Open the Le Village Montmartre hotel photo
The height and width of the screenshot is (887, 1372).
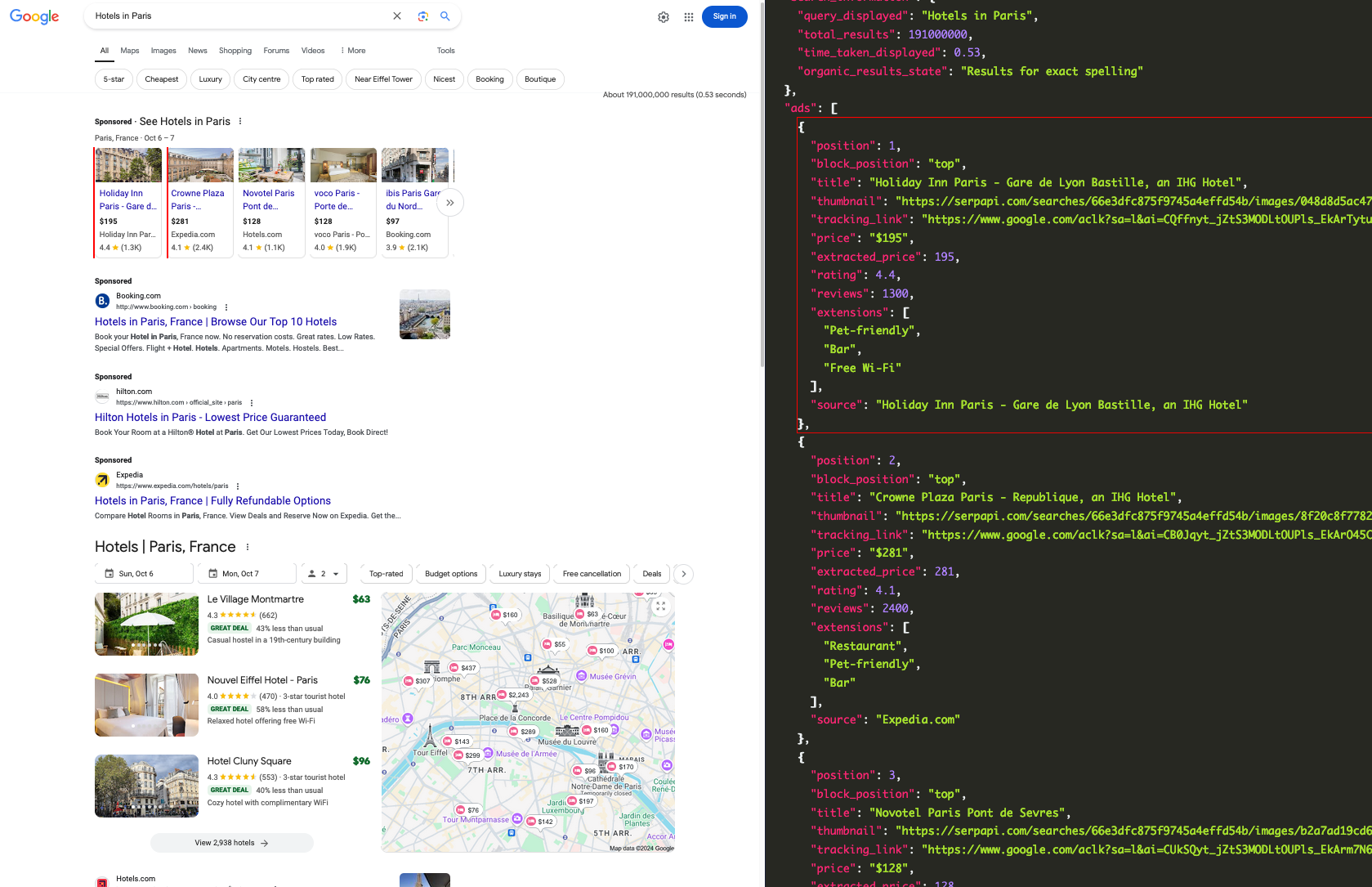(146, 625)
